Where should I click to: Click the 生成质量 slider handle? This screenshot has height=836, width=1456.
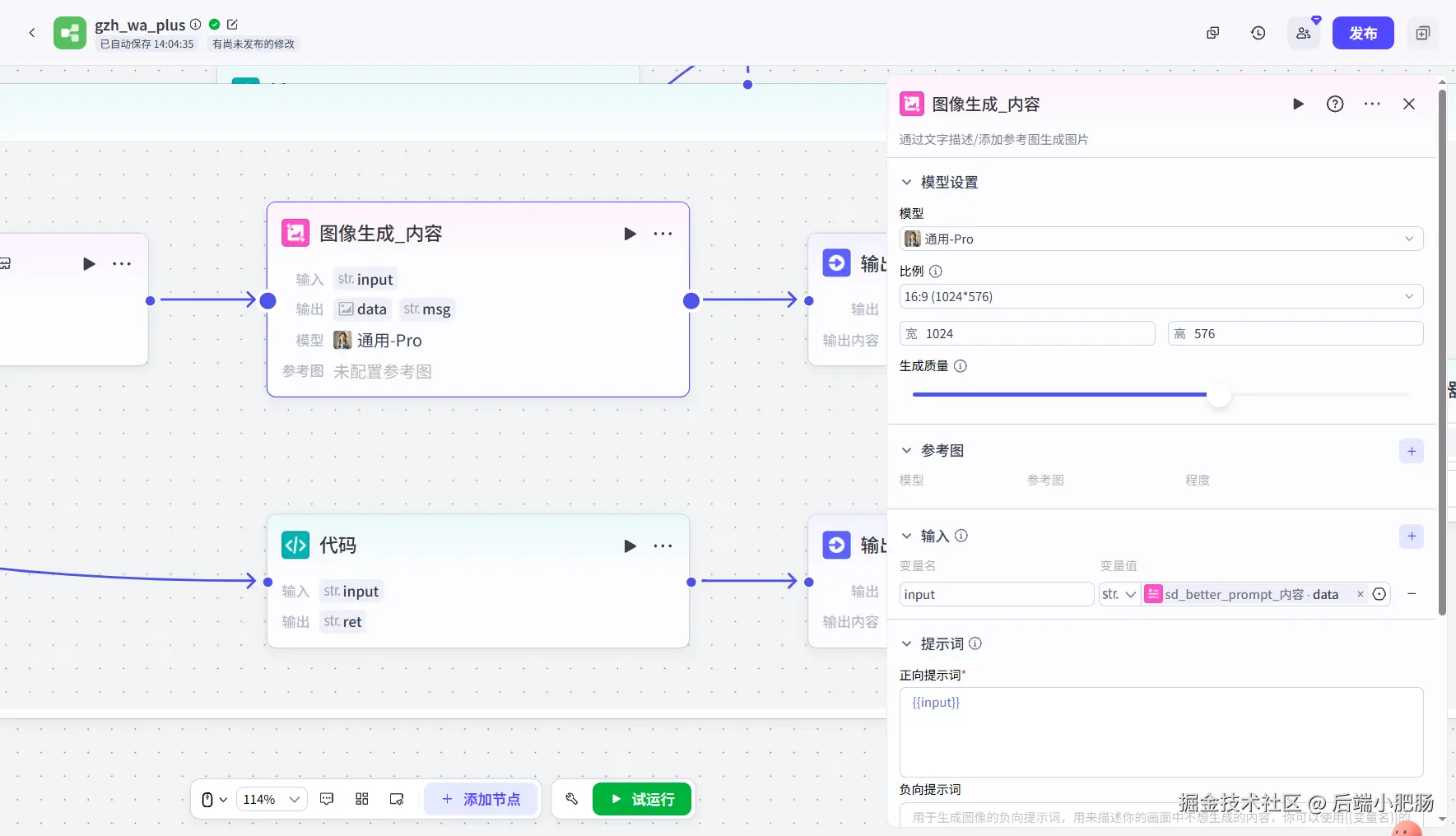(x=1219, y=395)
